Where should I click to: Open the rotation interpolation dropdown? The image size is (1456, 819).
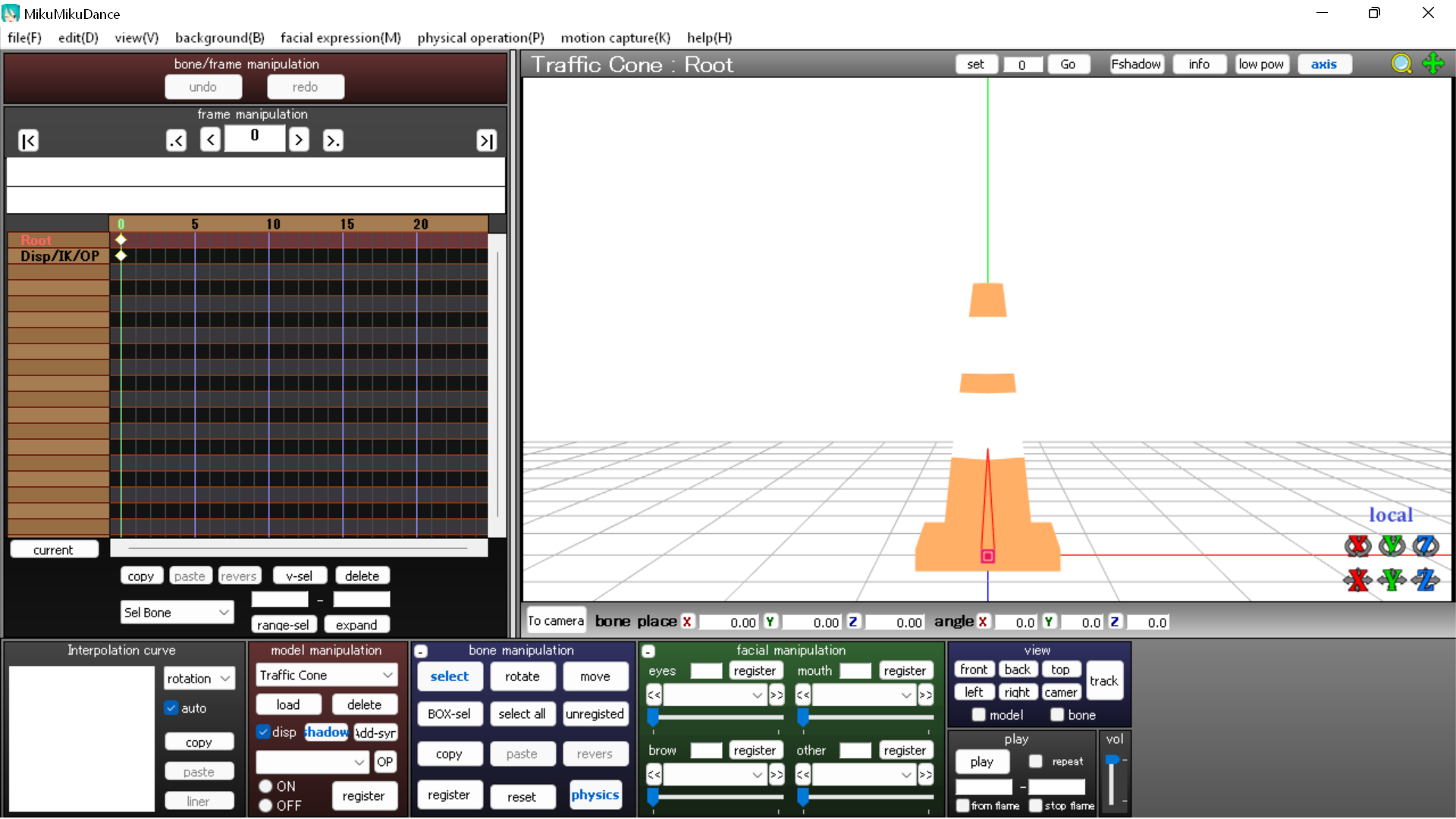pos(199,679)
